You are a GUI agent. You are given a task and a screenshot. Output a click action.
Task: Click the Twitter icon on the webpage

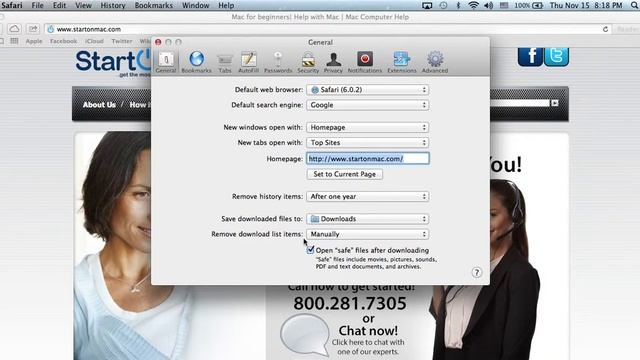556,56
